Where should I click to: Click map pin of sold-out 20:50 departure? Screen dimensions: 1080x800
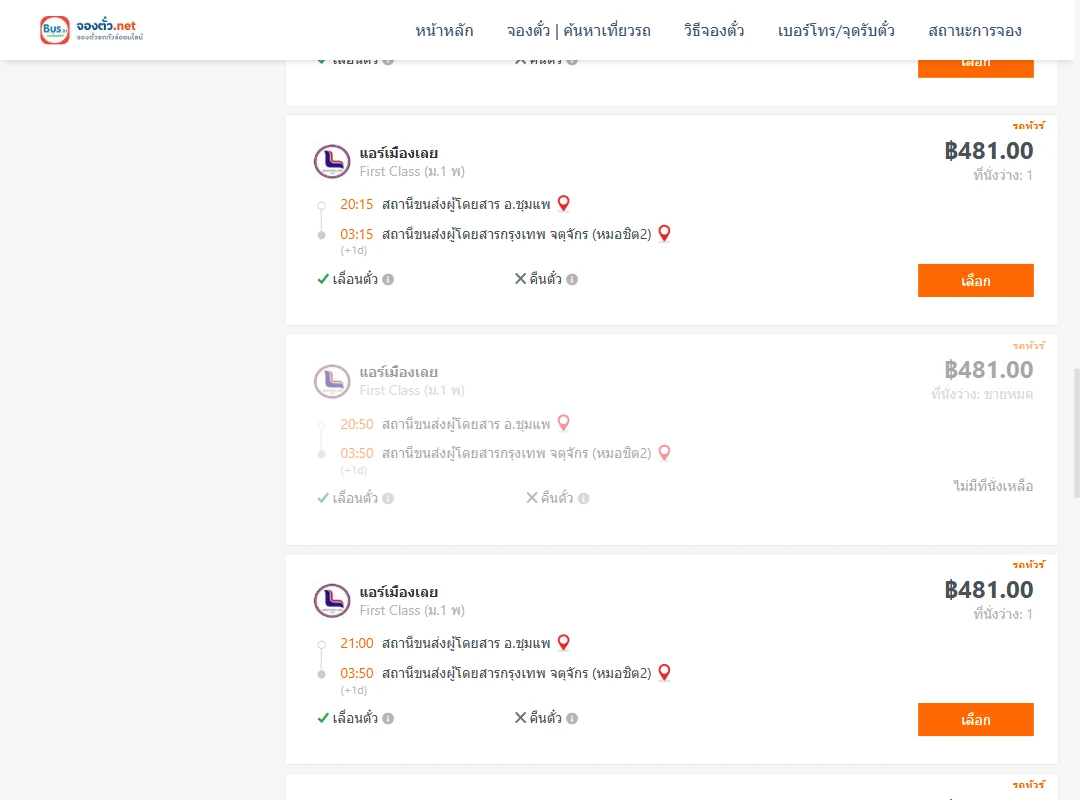pyautogui.click(x=563, y=423)
